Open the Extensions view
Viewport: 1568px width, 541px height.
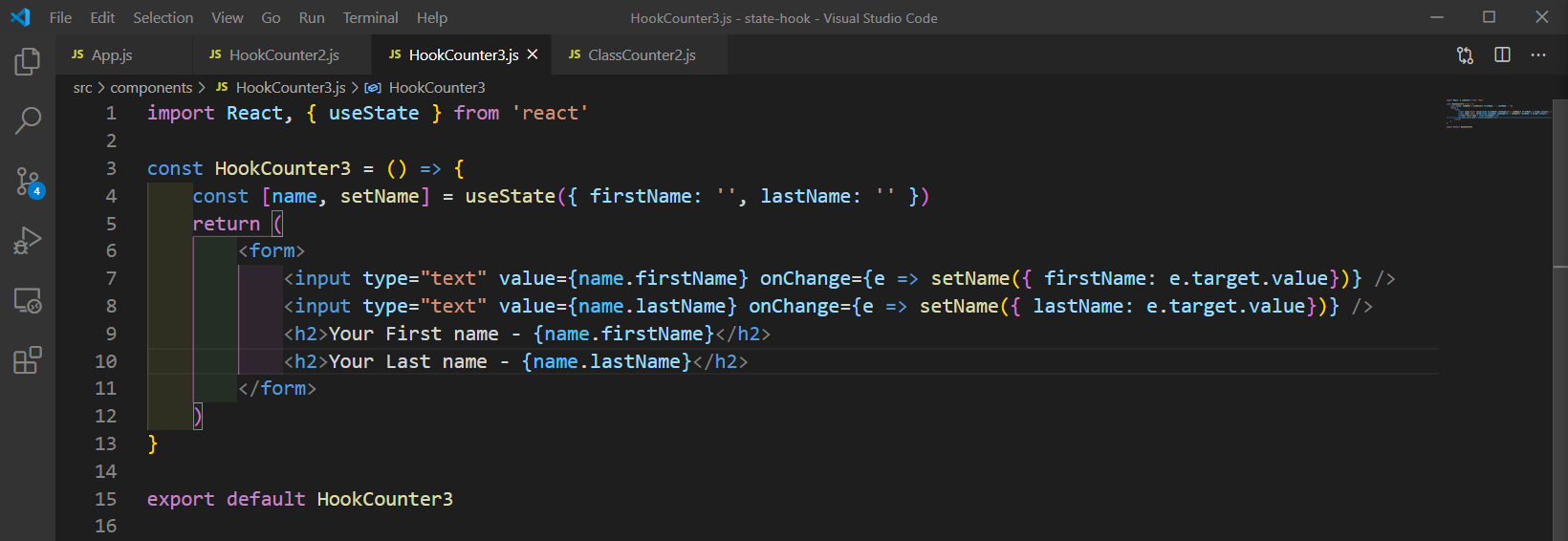tap(28, 360)
